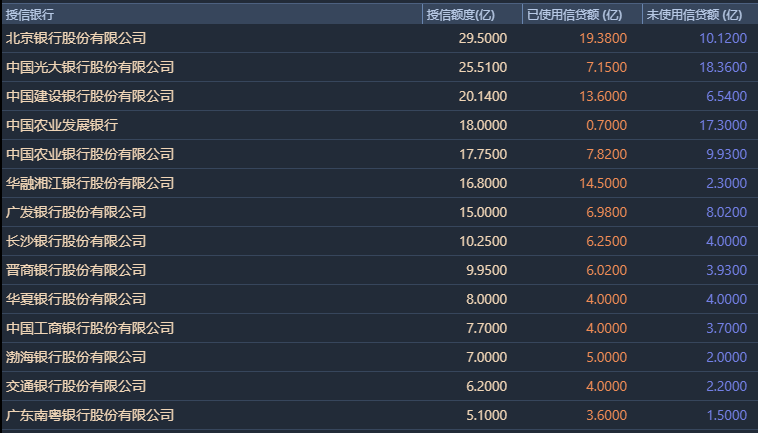The height and width of the screenshot is (433, 758).
Task: Sort by 授信额度(亿) column header
Action: click(x=461, y=15)
